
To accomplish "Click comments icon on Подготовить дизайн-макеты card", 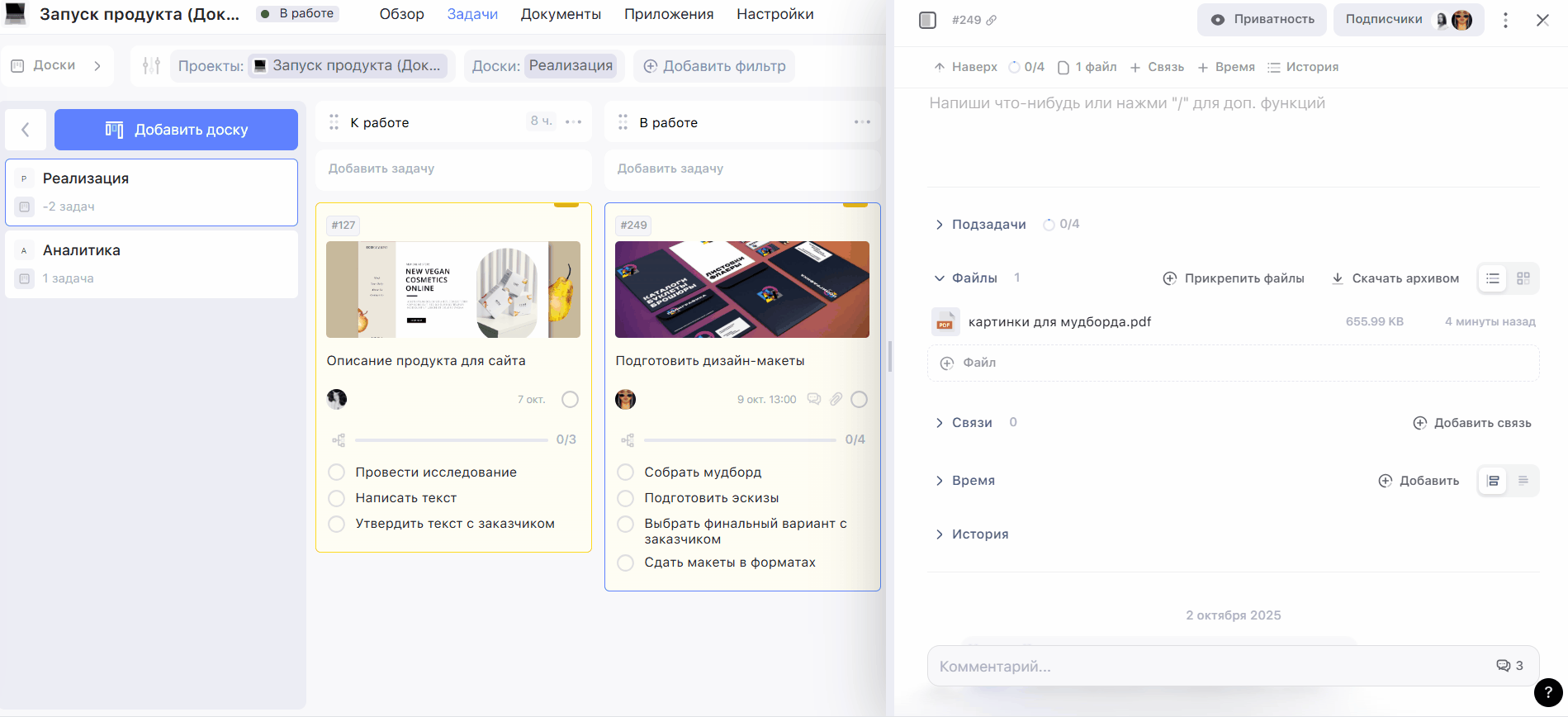I will pyautogui.click(x=814, y=400).
